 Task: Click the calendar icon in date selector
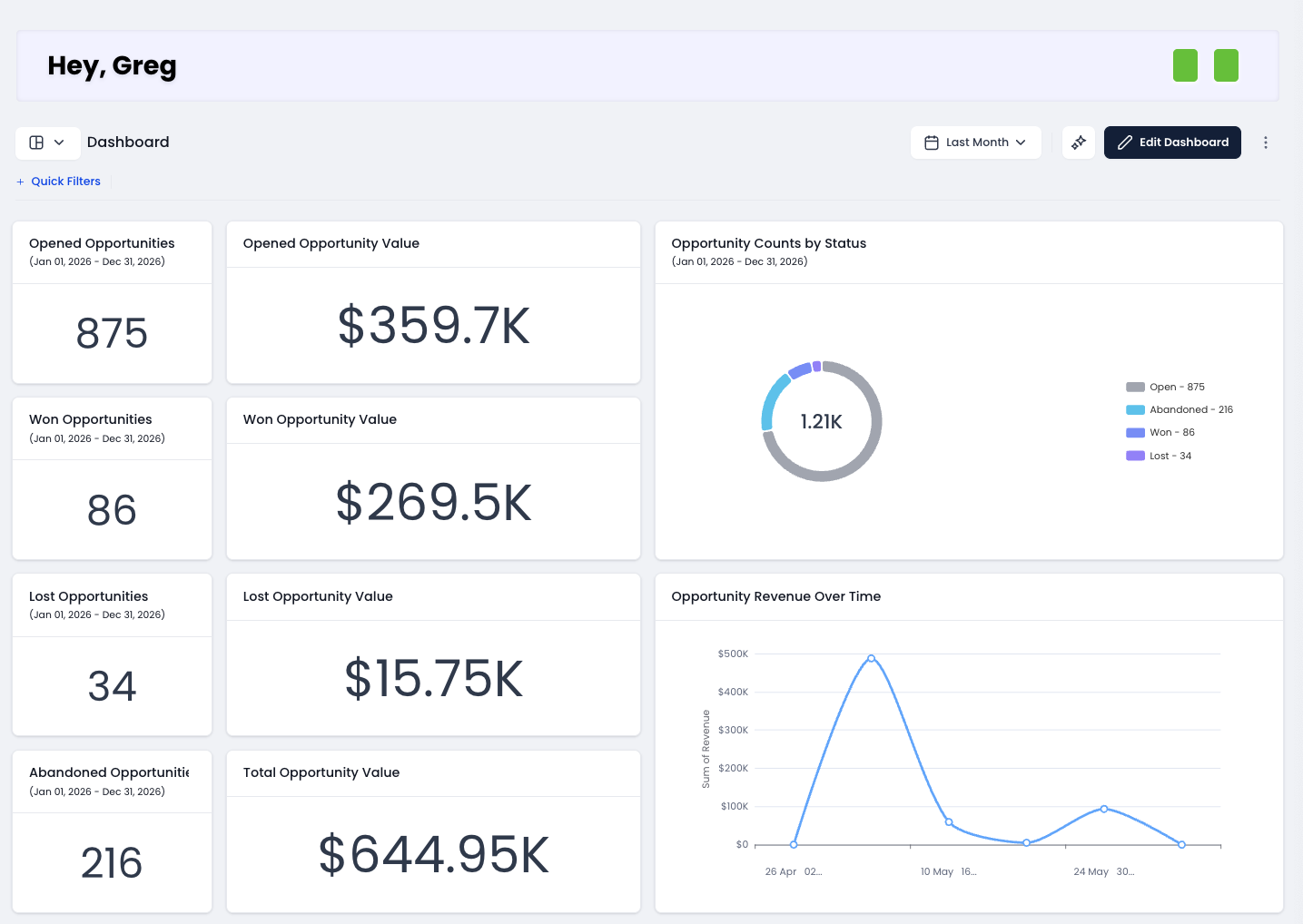(x=931, y=143)
